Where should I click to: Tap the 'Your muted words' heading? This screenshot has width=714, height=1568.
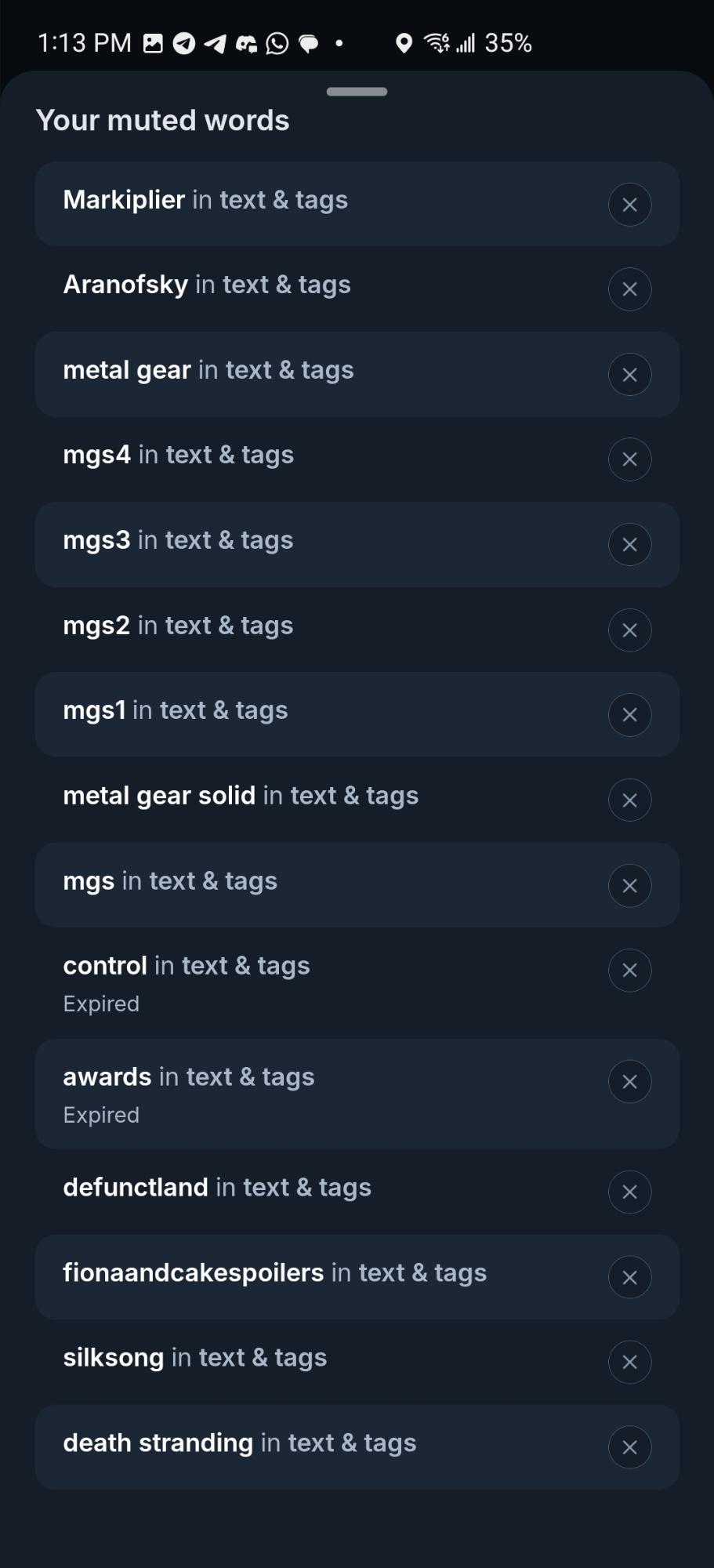pos(163,121)
